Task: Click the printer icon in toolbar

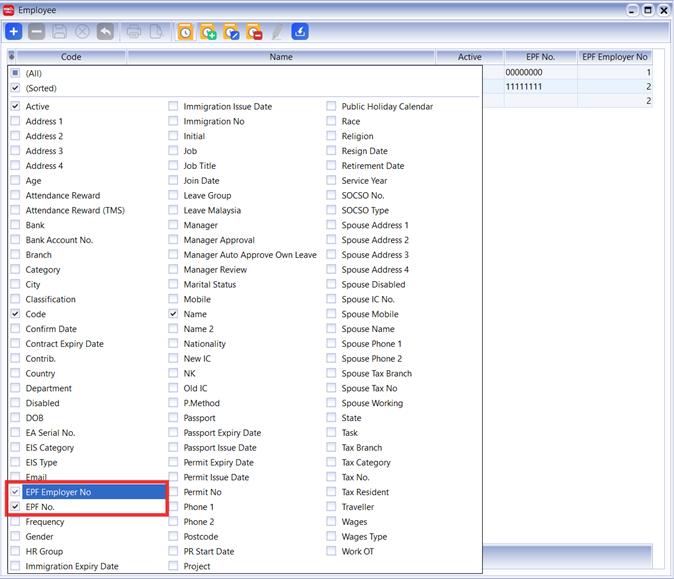Action: 134,32
